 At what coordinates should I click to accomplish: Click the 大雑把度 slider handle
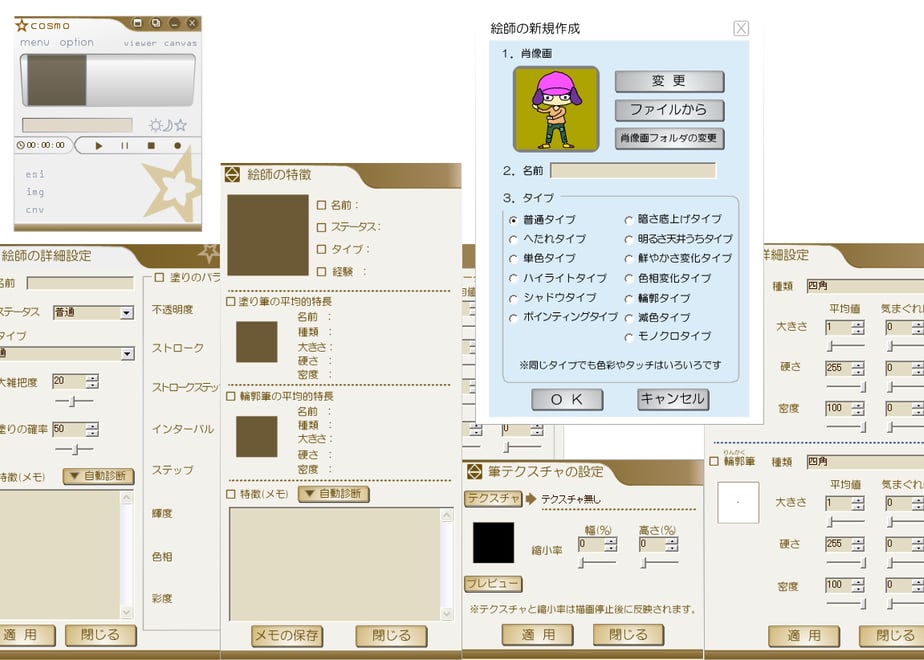point(72,402)
